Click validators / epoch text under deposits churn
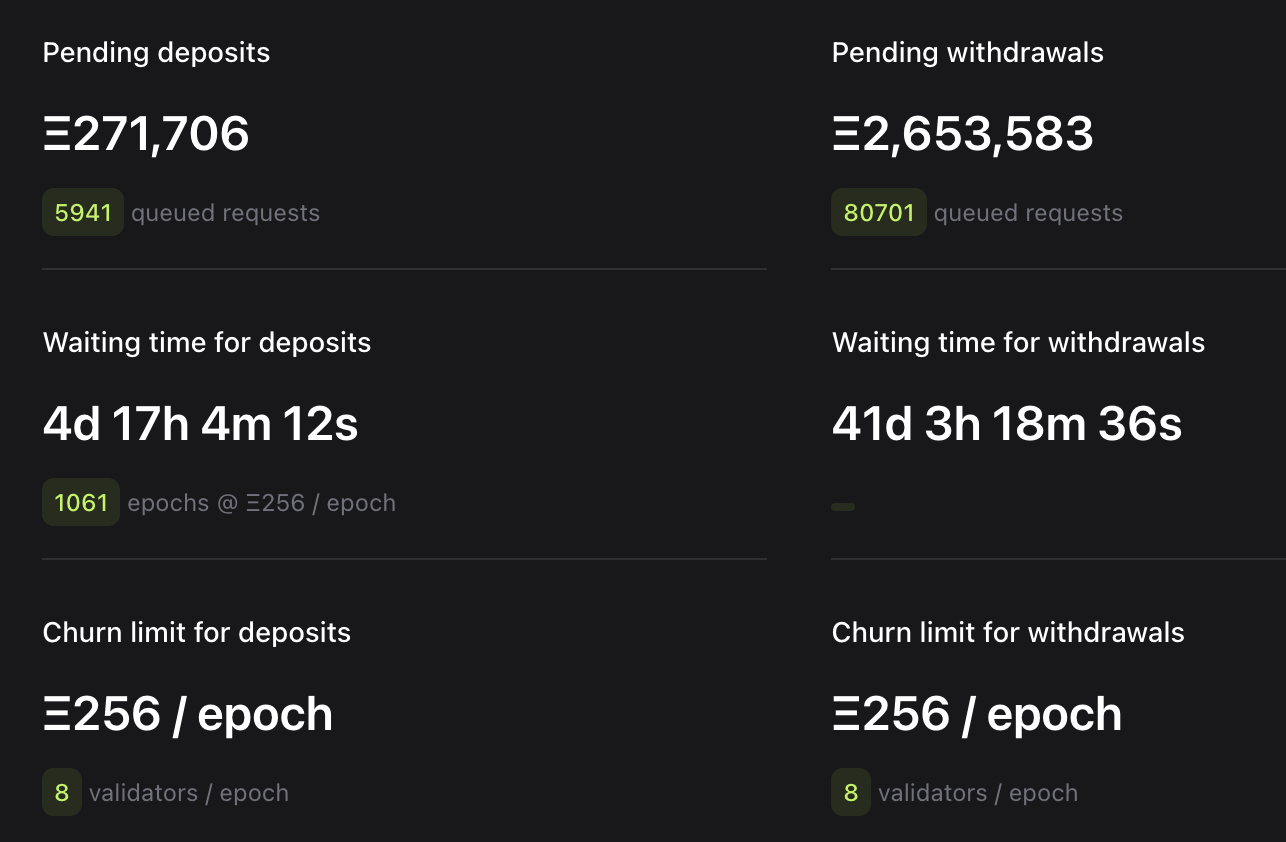This screenshot has width=1286, height=842. tap(189, 793)
